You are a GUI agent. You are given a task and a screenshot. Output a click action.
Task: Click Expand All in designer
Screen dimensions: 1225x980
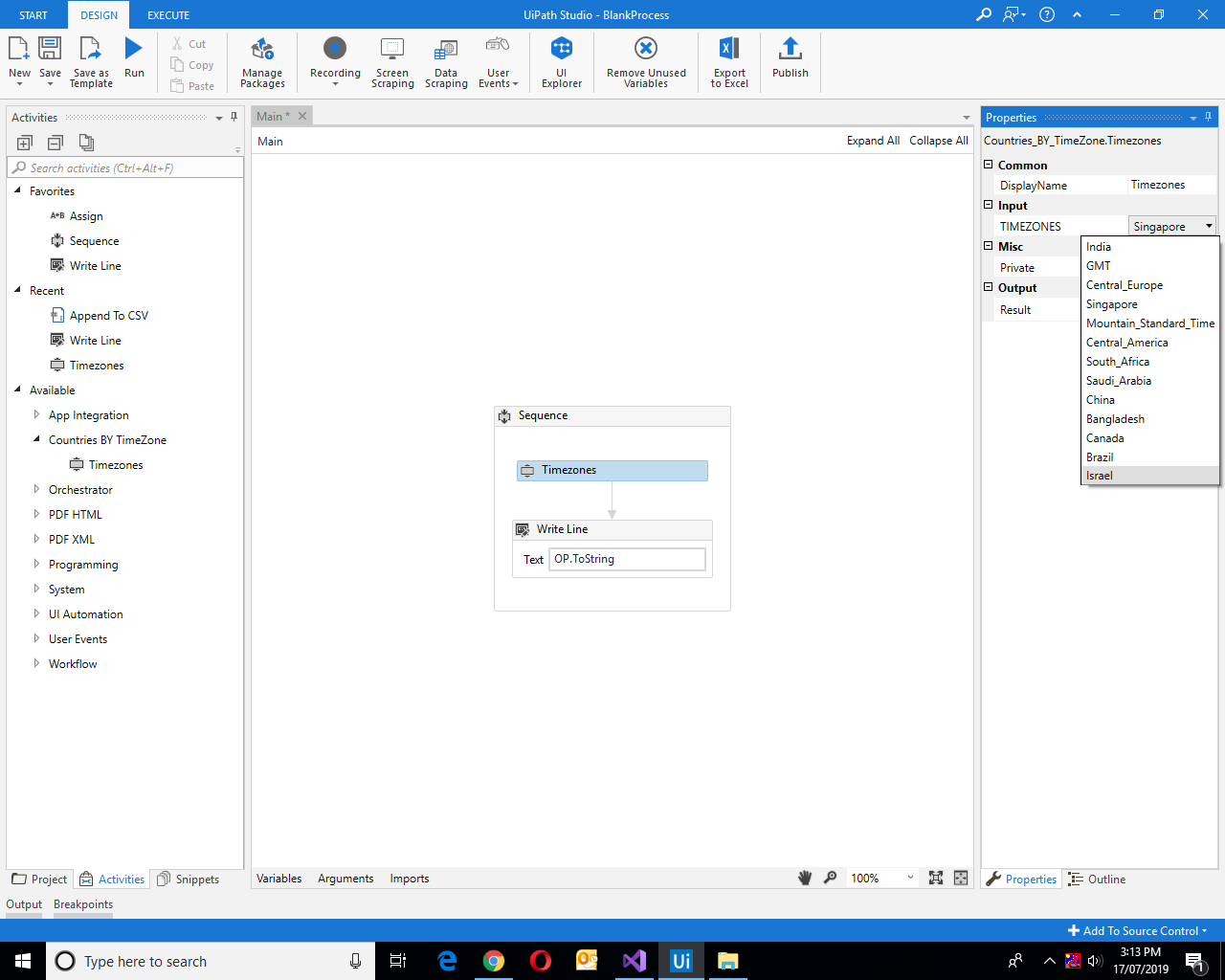pyautogui.click(x=873, y=141)
